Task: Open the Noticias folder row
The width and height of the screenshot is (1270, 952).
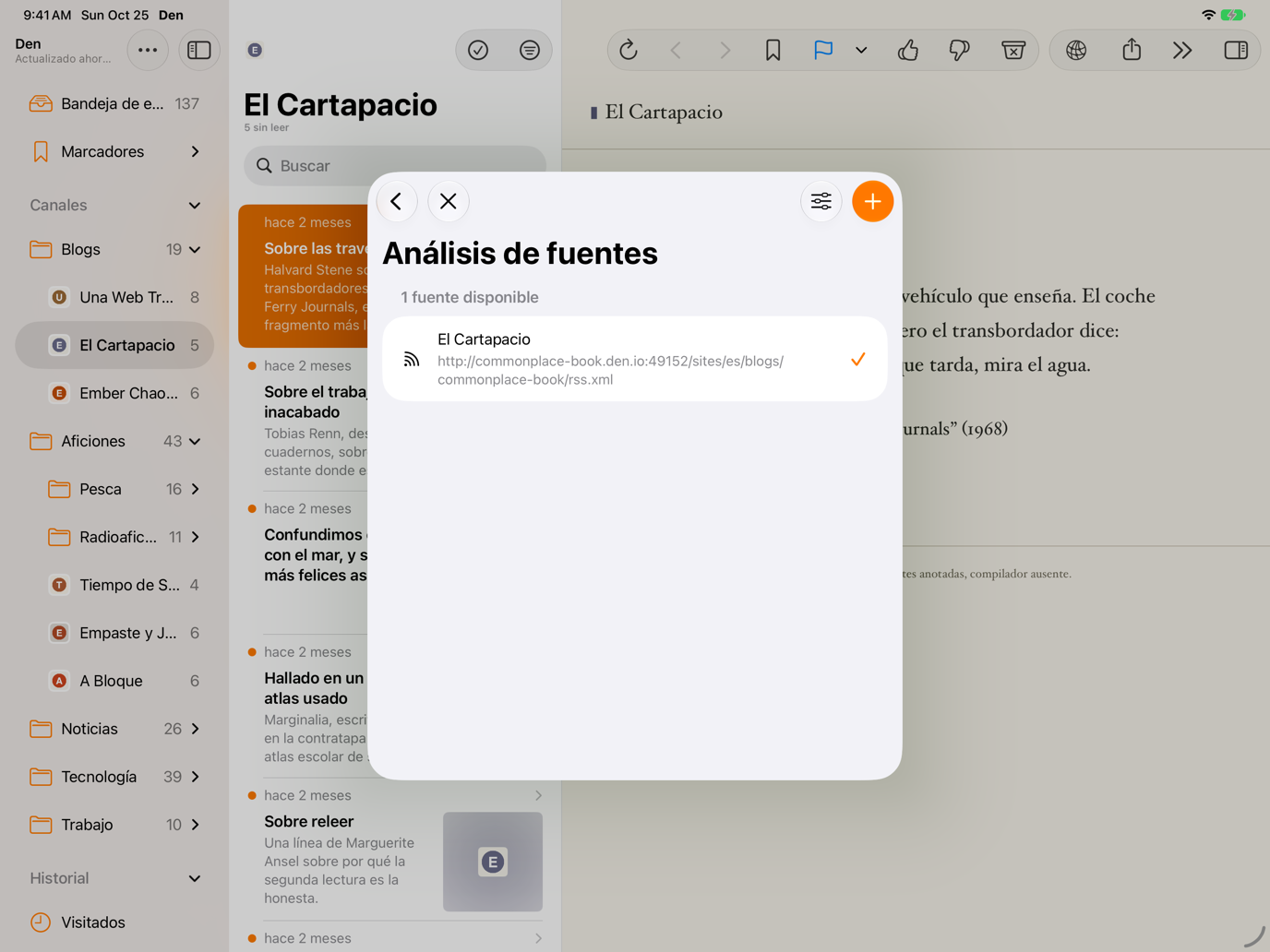Action: 114,729
